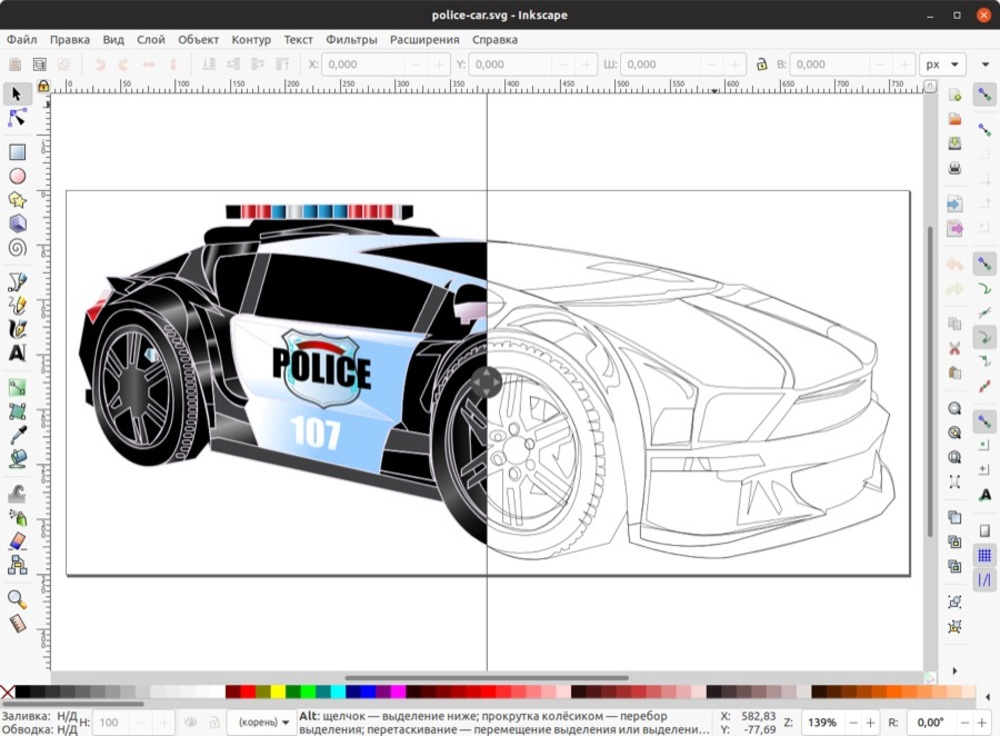Click the remove-color X in palette
Image resolution: width=1000 pixels, height=736 pixels.
click(x=7, y=693)
